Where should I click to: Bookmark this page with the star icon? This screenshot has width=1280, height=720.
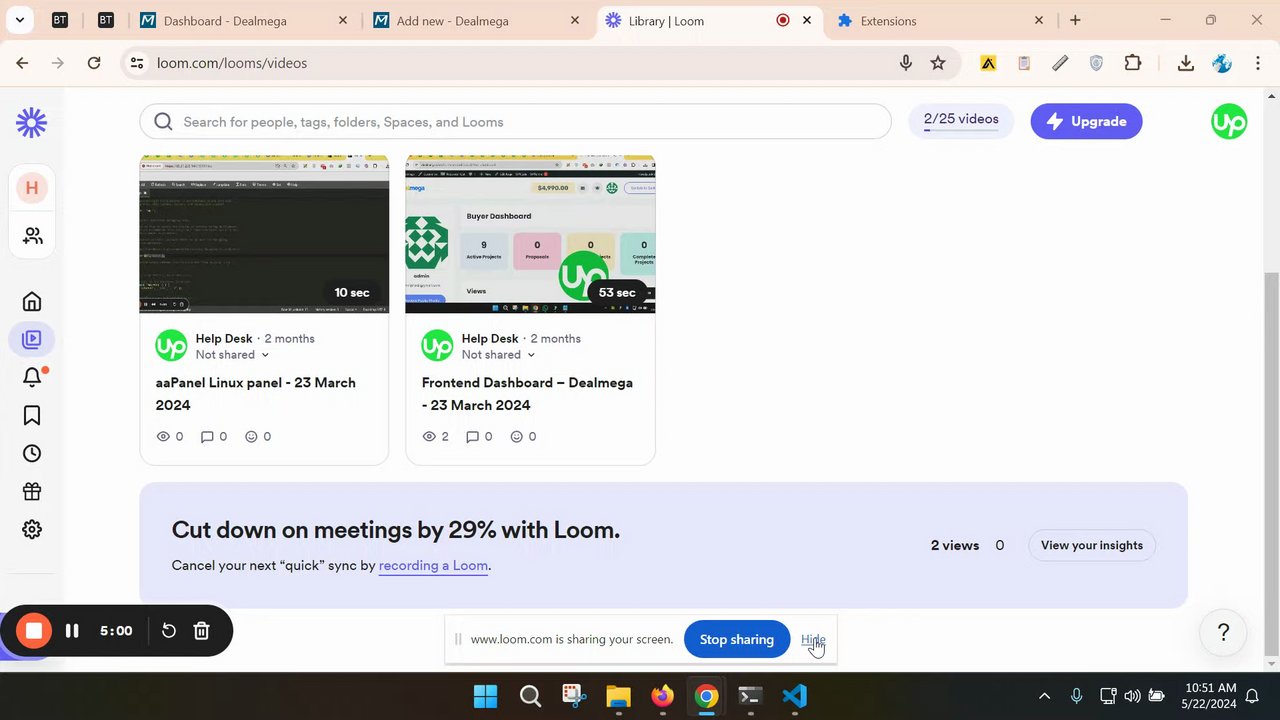pyautogui.click(x=938, y=63)
